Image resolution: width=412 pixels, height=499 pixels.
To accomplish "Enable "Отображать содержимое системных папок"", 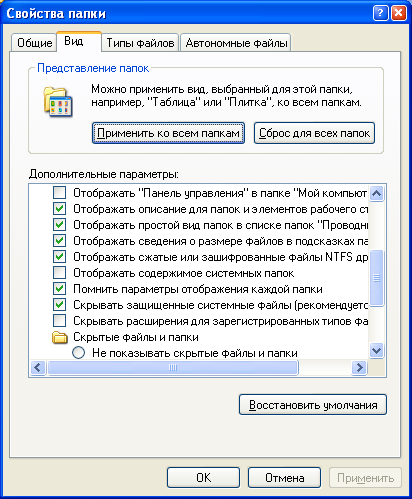I will coord(60,273).
